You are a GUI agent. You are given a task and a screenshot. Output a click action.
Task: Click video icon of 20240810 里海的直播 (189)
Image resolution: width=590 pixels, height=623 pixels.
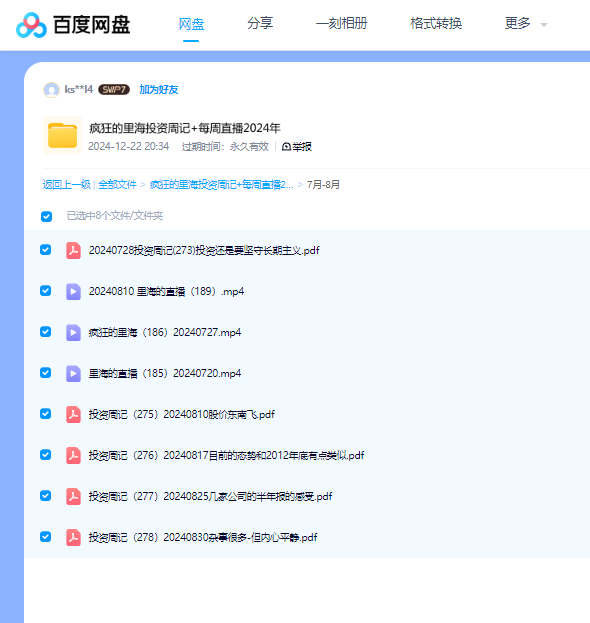[x=73, y=291]
